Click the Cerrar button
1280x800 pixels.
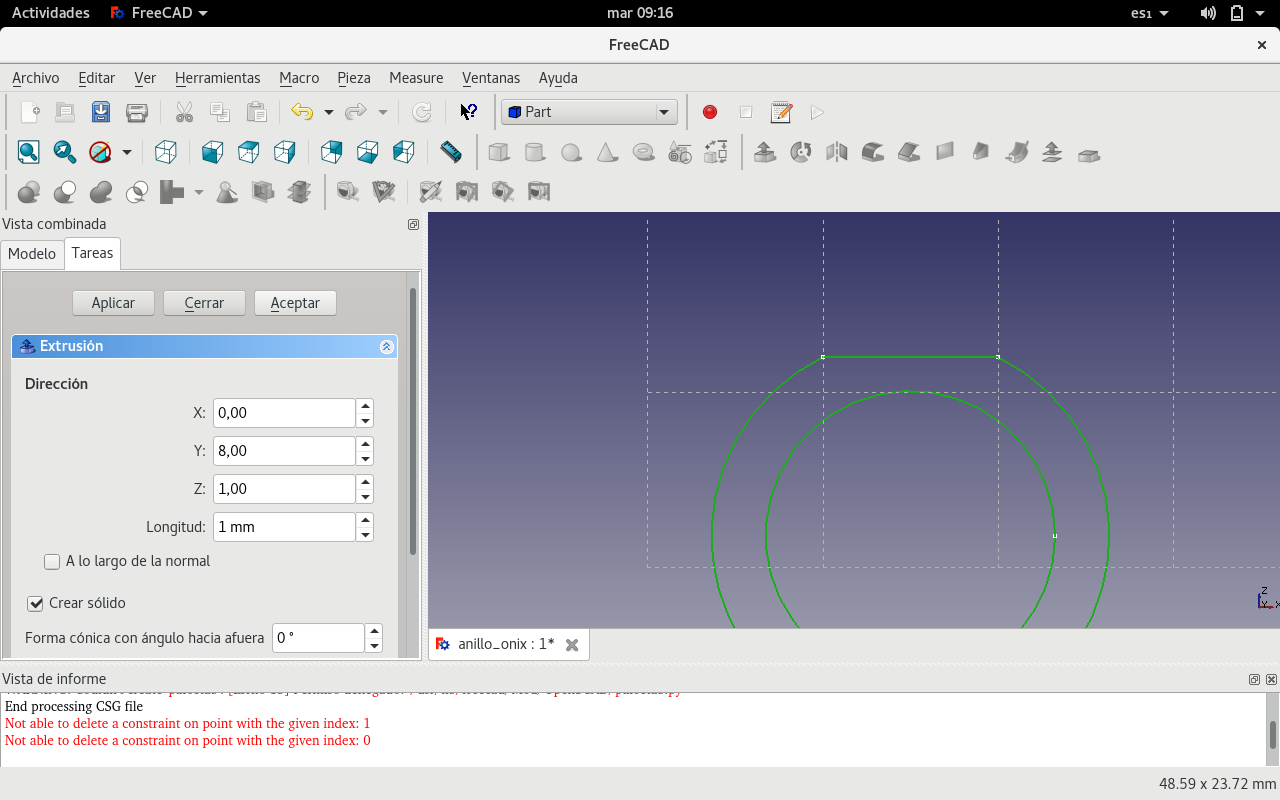[204, 303]
